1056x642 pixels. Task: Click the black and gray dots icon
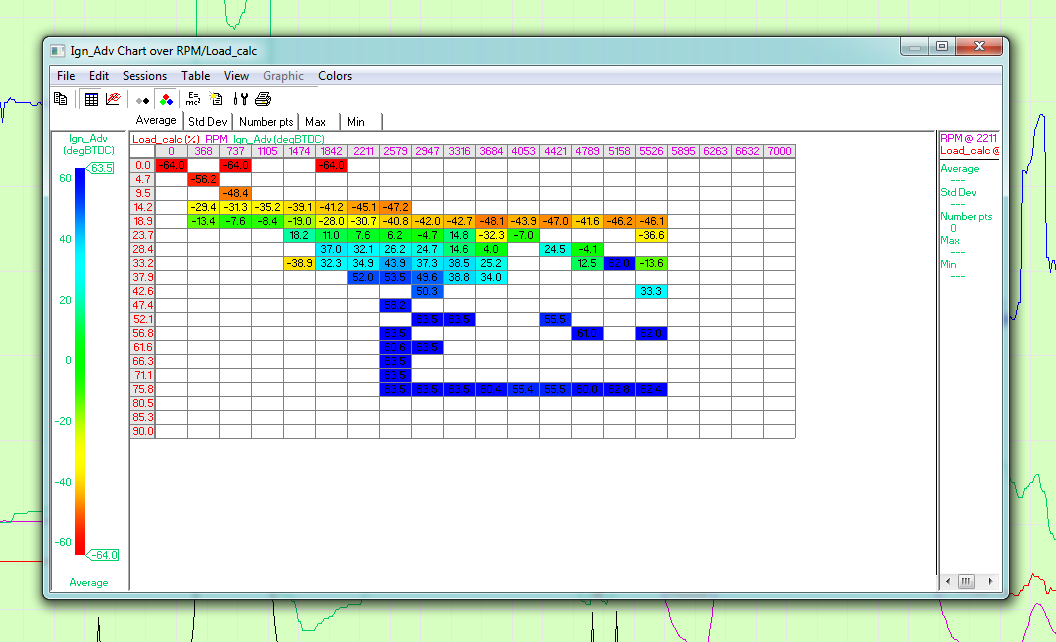pos(143,99)
